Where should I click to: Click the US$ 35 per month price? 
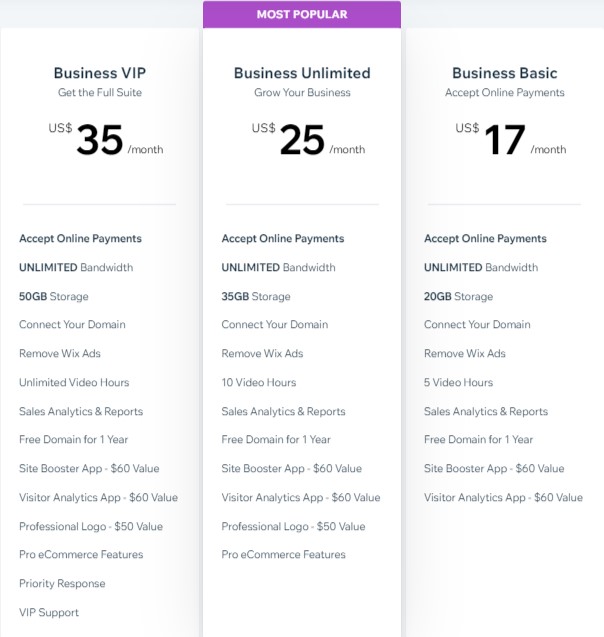[100, 141]
